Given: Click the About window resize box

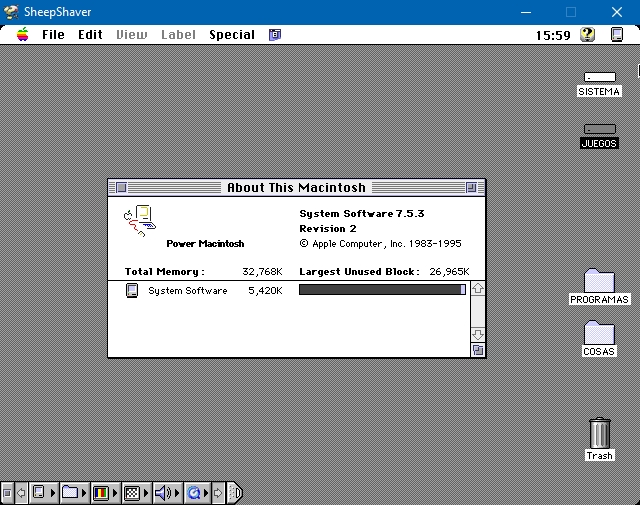Looking at the screenshot, I should [478, 350].
